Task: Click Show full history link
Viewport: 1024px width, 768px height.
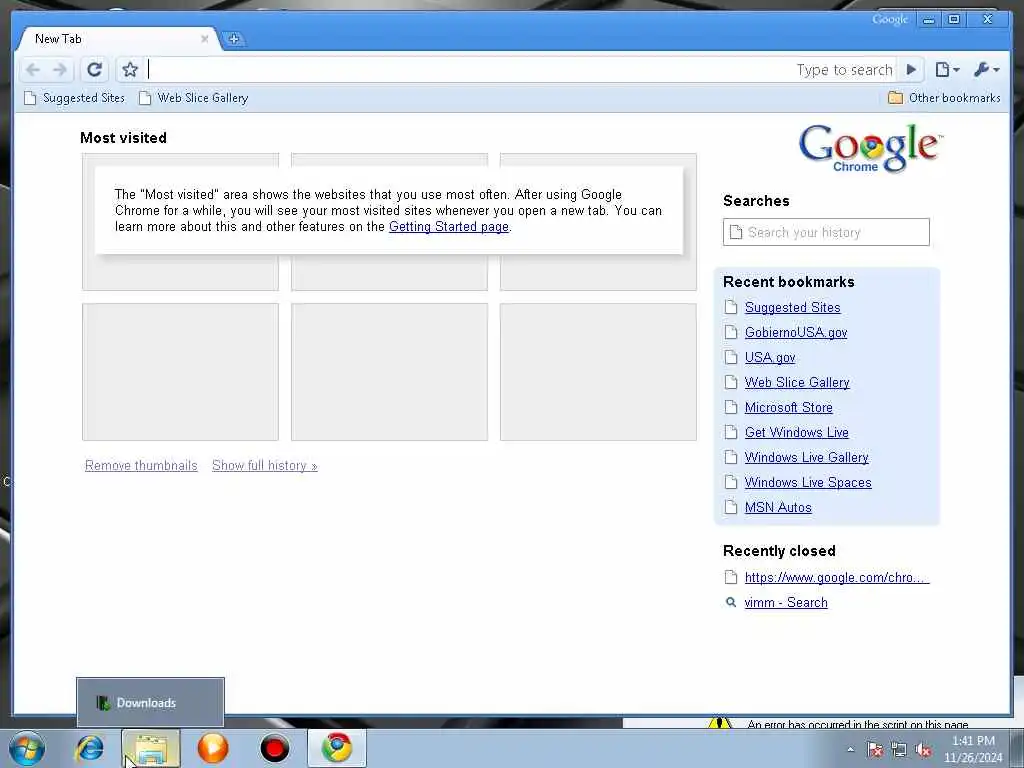Action: pyautogui.click(x=264, y=466)
